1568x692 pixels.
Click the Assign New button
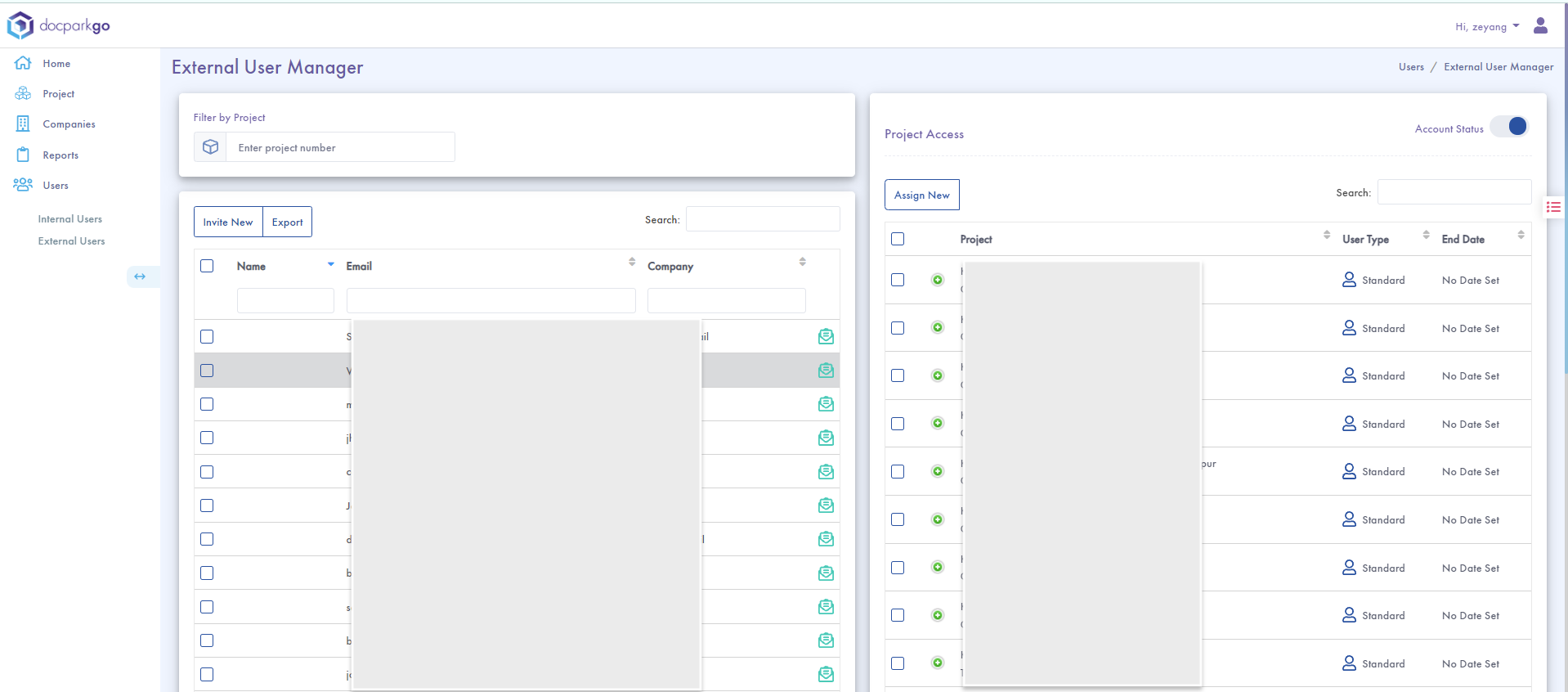click(x=921, y=195)
